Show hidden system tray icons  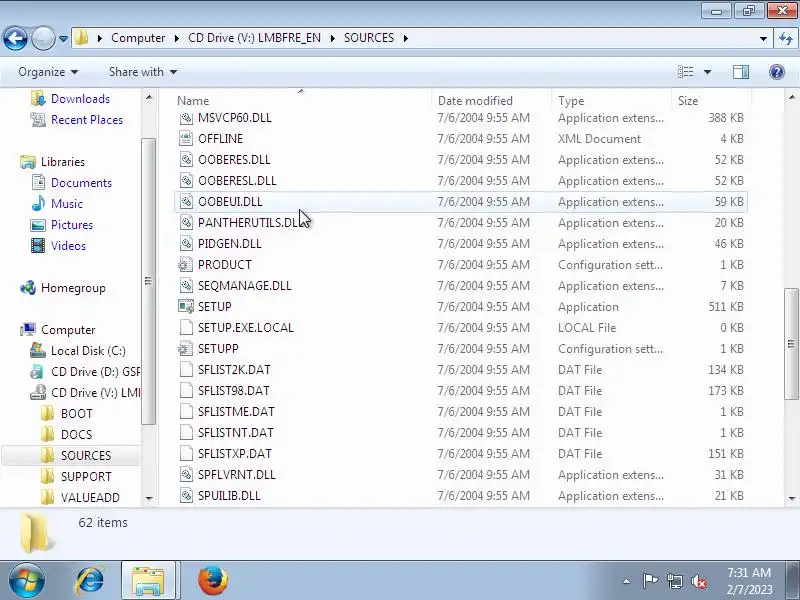(626, 581)
